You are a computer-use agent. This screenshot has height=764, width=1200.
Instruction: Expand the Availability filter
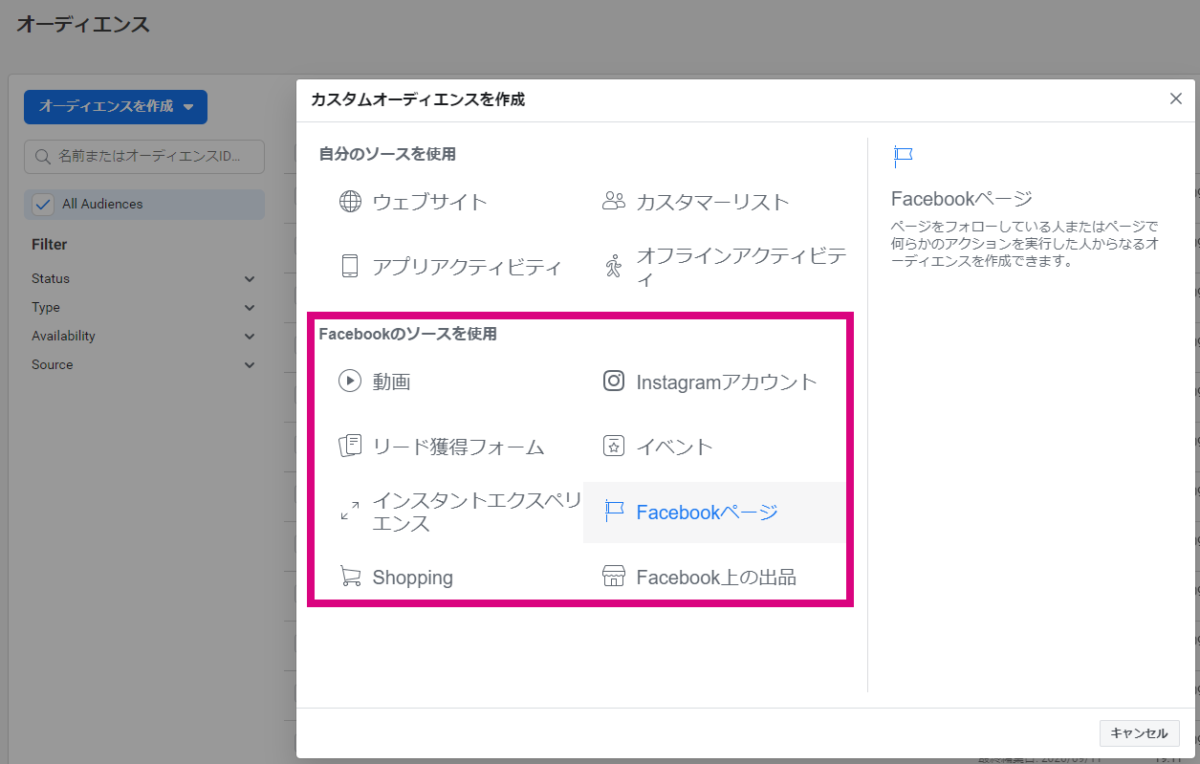pos(144,336)
